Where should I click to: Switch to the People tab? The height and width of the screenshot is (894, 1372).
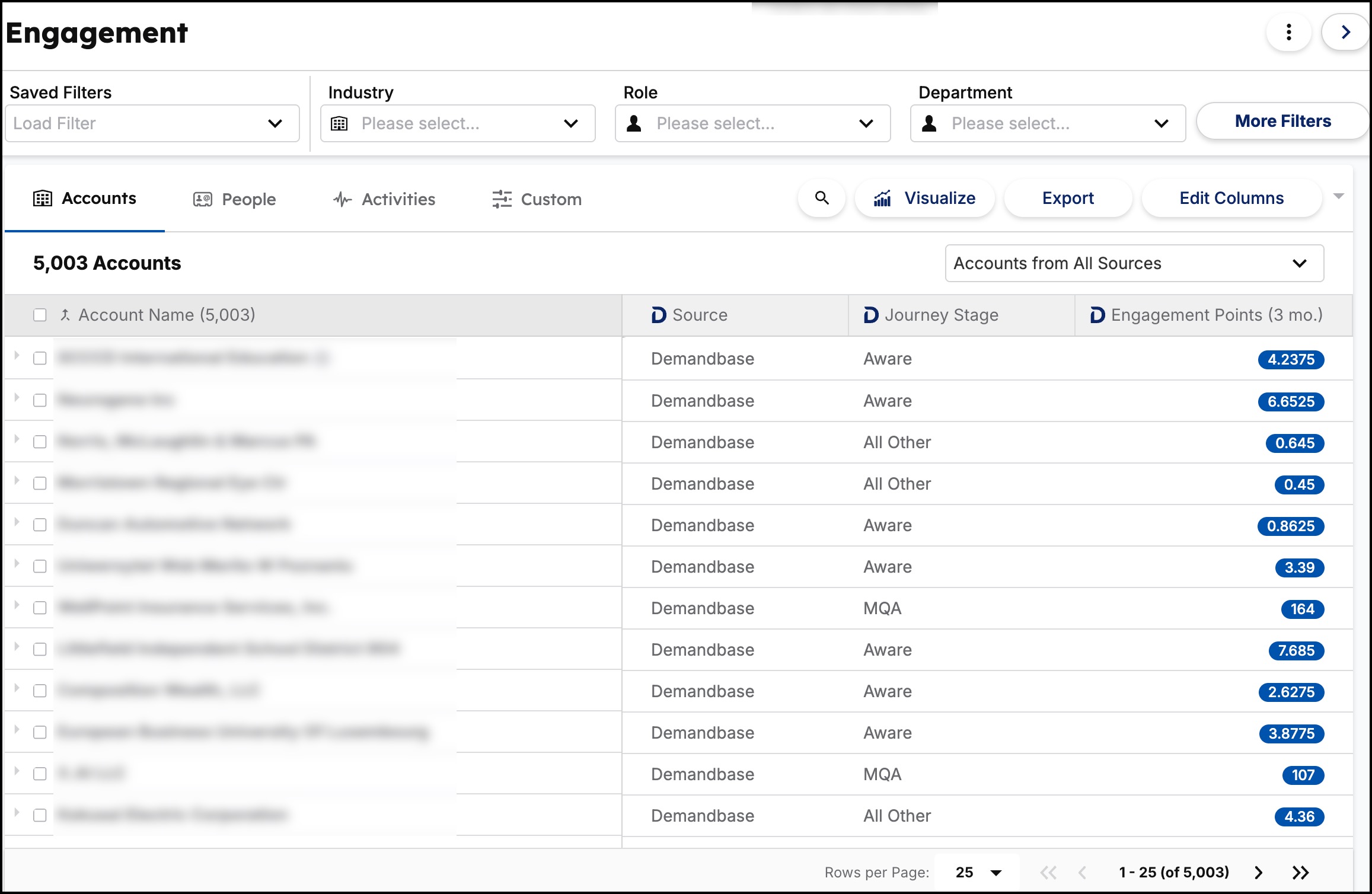(x=235, y=199)
